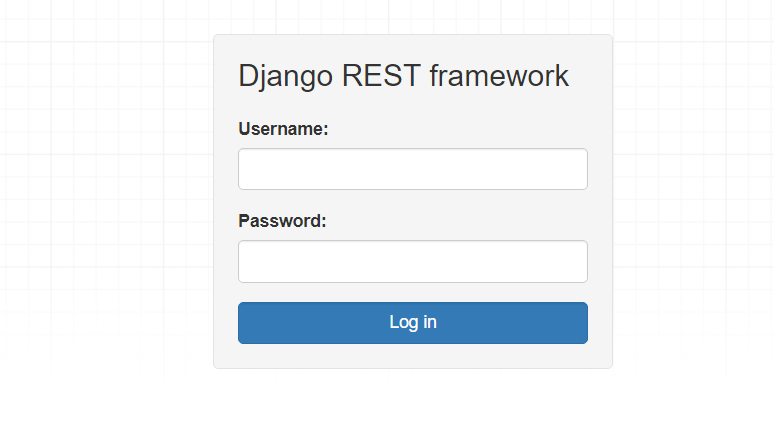The height and width of the screenshot is (421, 774).
Task: Place cursor in the password box
Action: click(x=413, y=262)
